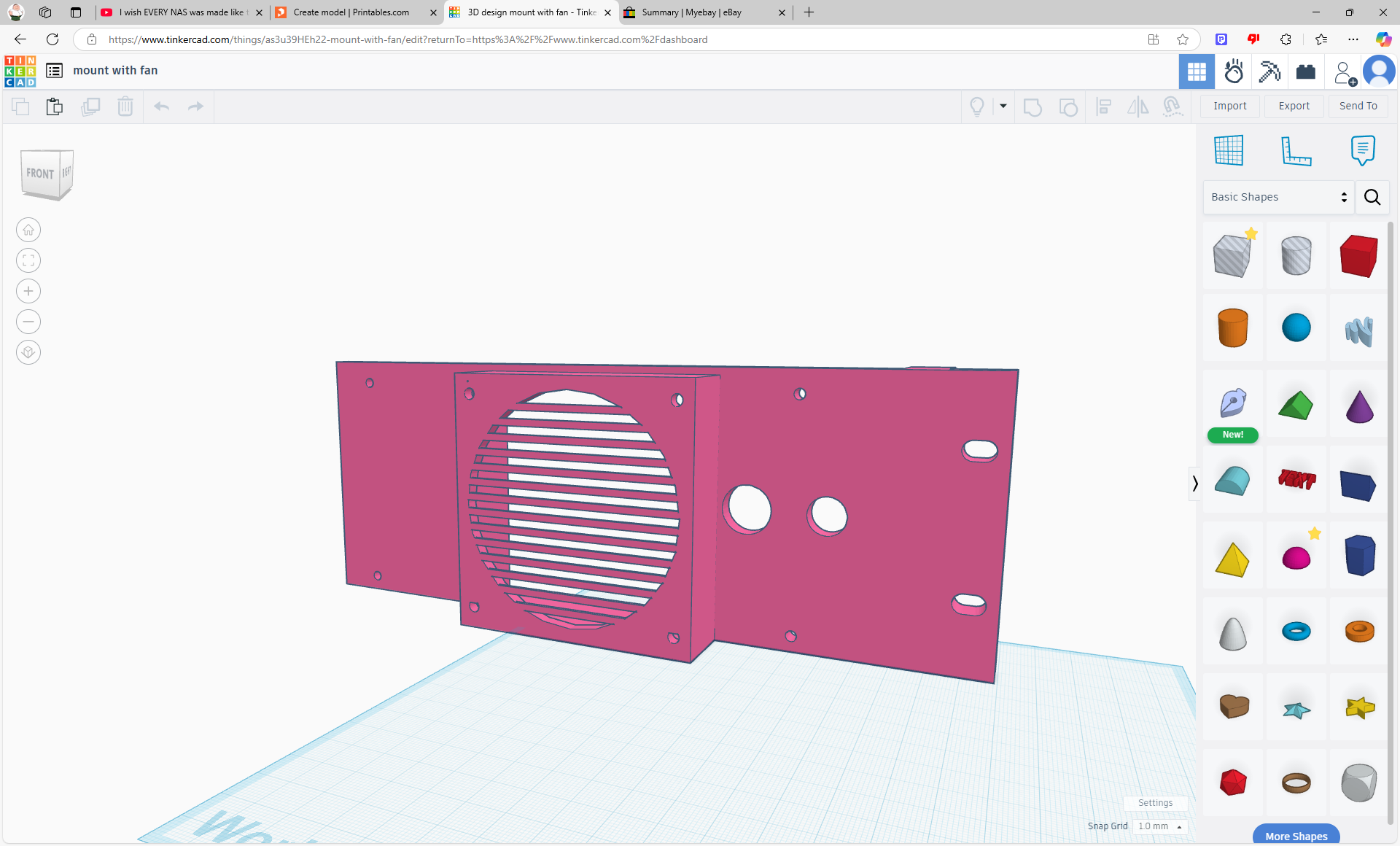
Task: Switch to the Printables Create model tab
Action: click(x=356, y=12)
